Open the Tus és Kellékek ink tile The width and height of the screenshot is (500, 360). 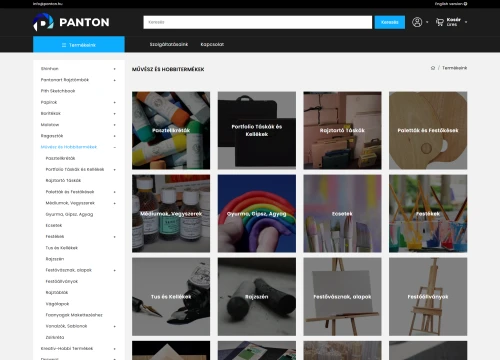click(171, 297)
